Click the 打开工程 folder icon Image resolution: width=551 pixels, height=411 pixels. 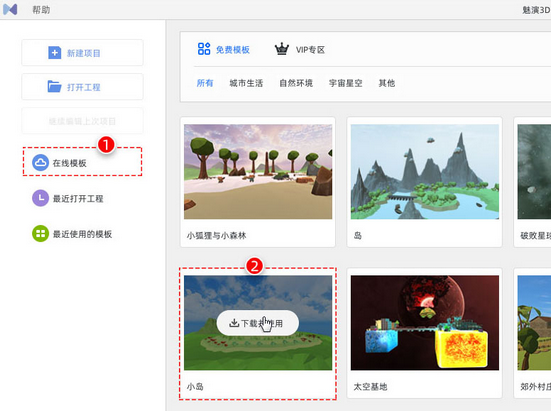pyautogui.click(x=54, y=86)
